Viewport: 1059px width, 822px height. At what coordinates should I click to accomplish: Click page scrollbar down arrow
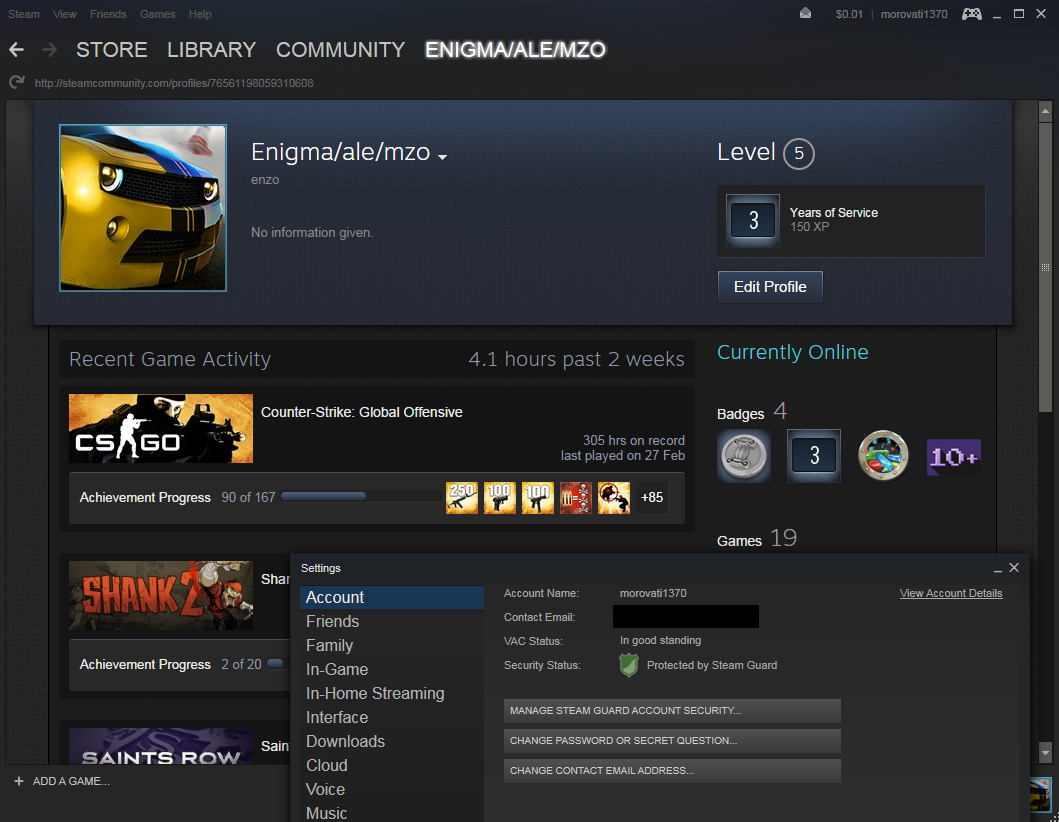pyautogui.click(x=1045, y=751)
